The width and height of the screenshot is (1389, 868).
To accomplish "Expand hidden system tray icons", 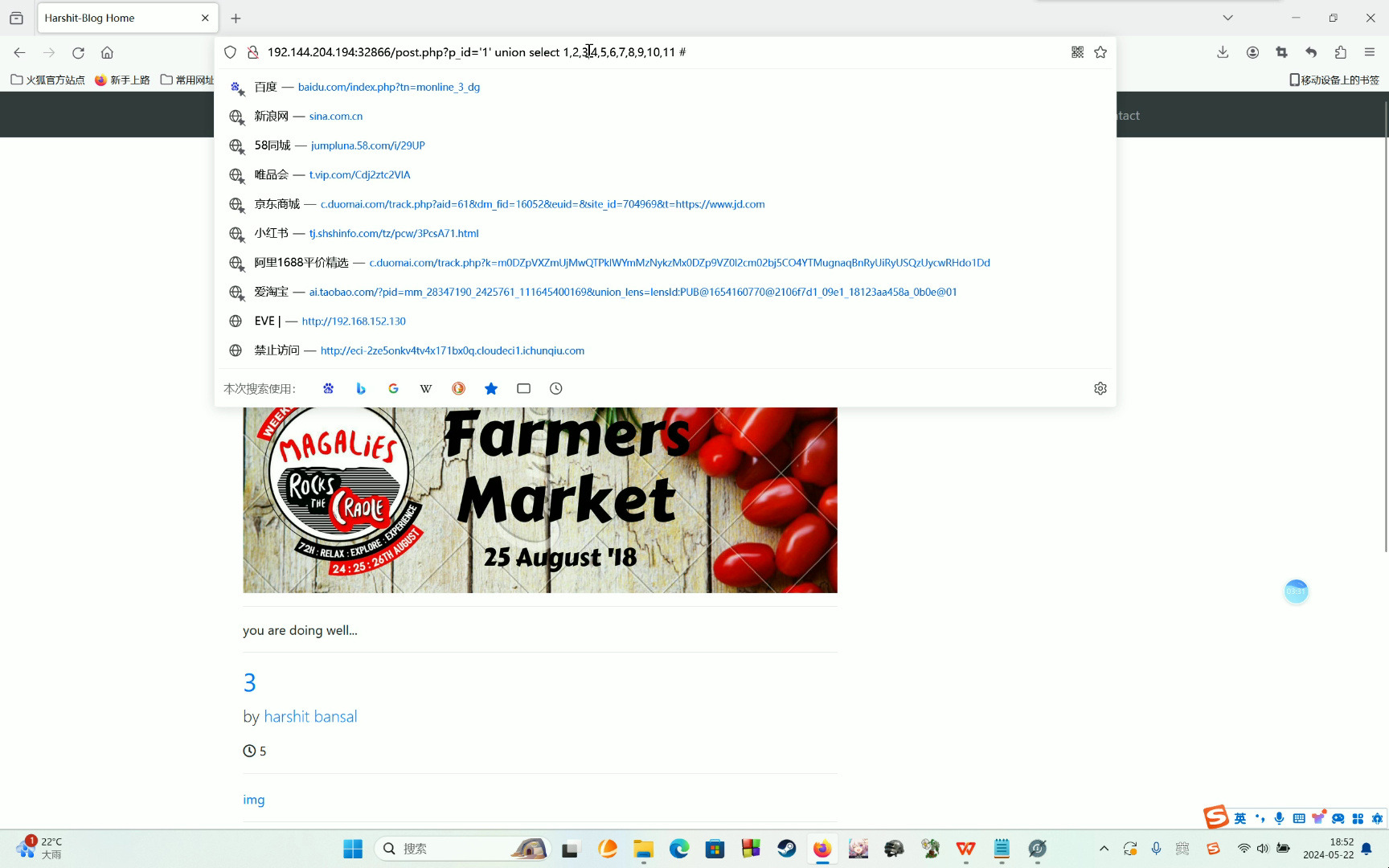I will click(1104, 848).
